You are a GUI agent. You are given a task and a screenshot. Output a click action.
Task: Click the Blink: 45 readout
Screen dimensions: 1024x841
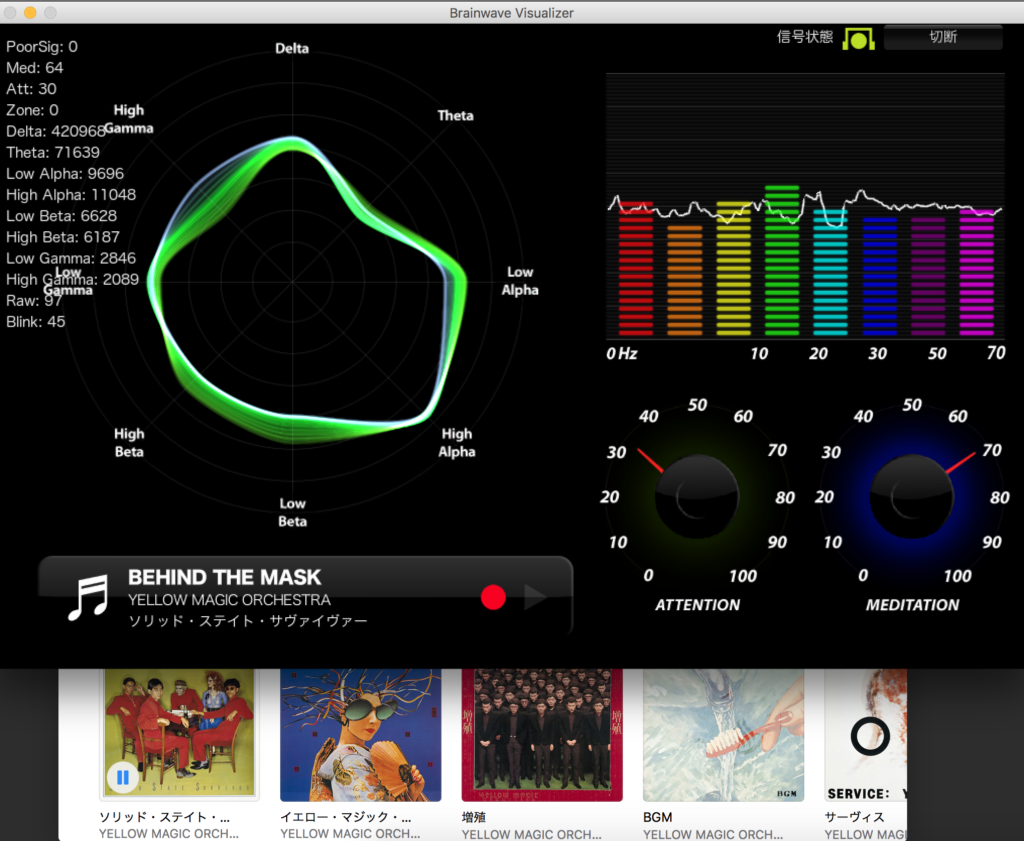tap(36, 321)
